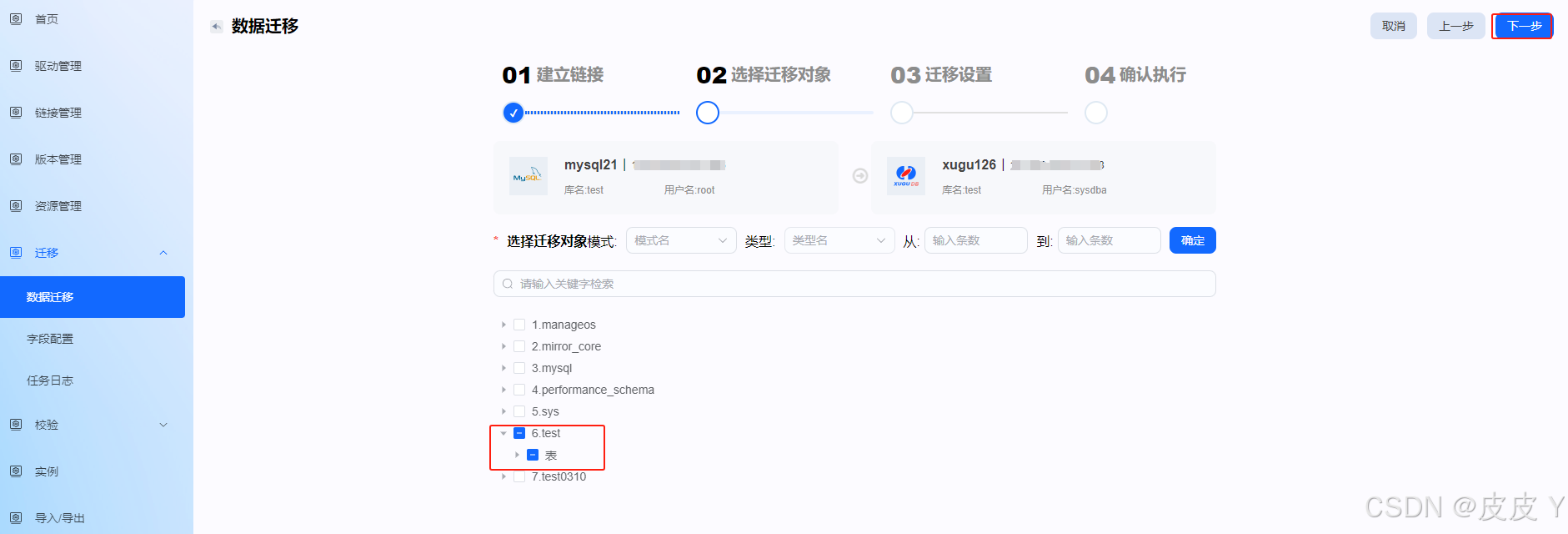Click the completed step 01 checkmark circle
The height and width of the screenshot is (534, 1568).
(x=513, y=113)
